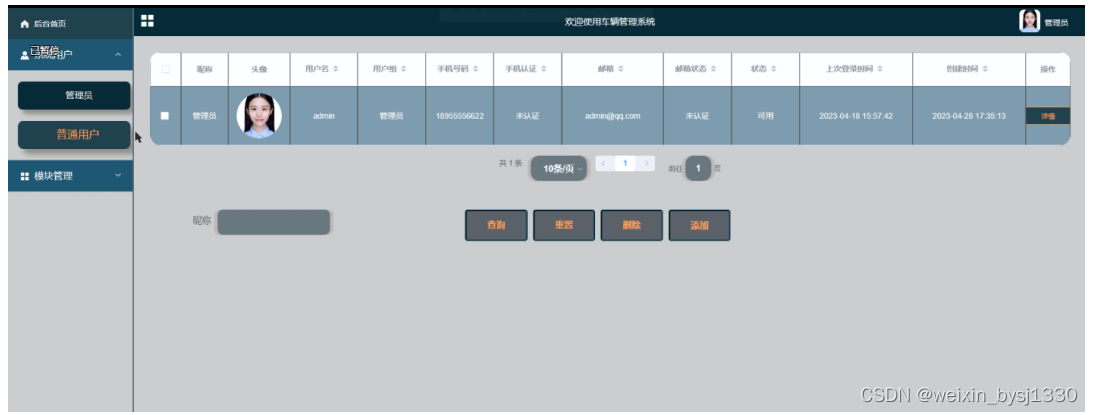Click the 管理员 avatar in top right
This screenshot has height=415, width=1093.
point(1029,21)
